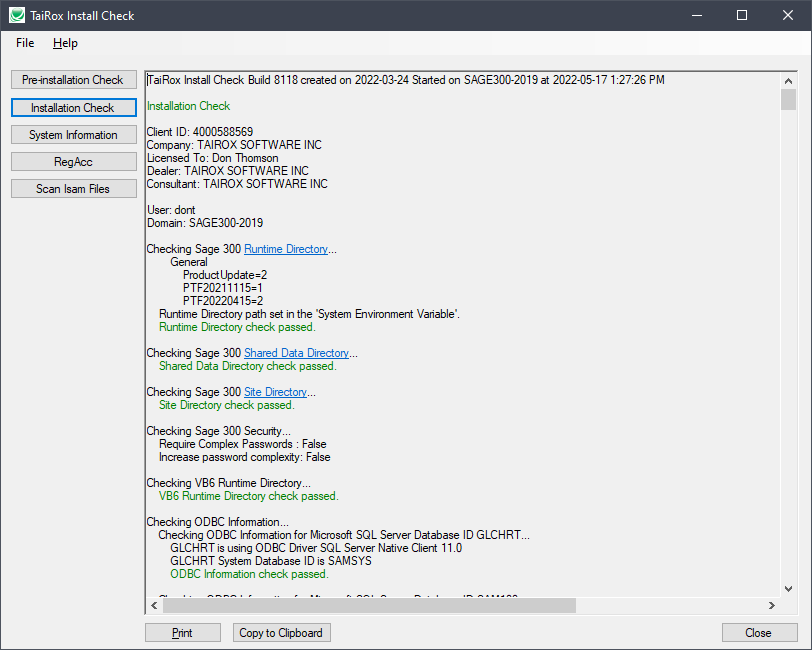Open the Runtime Directory link

(286, 249)
